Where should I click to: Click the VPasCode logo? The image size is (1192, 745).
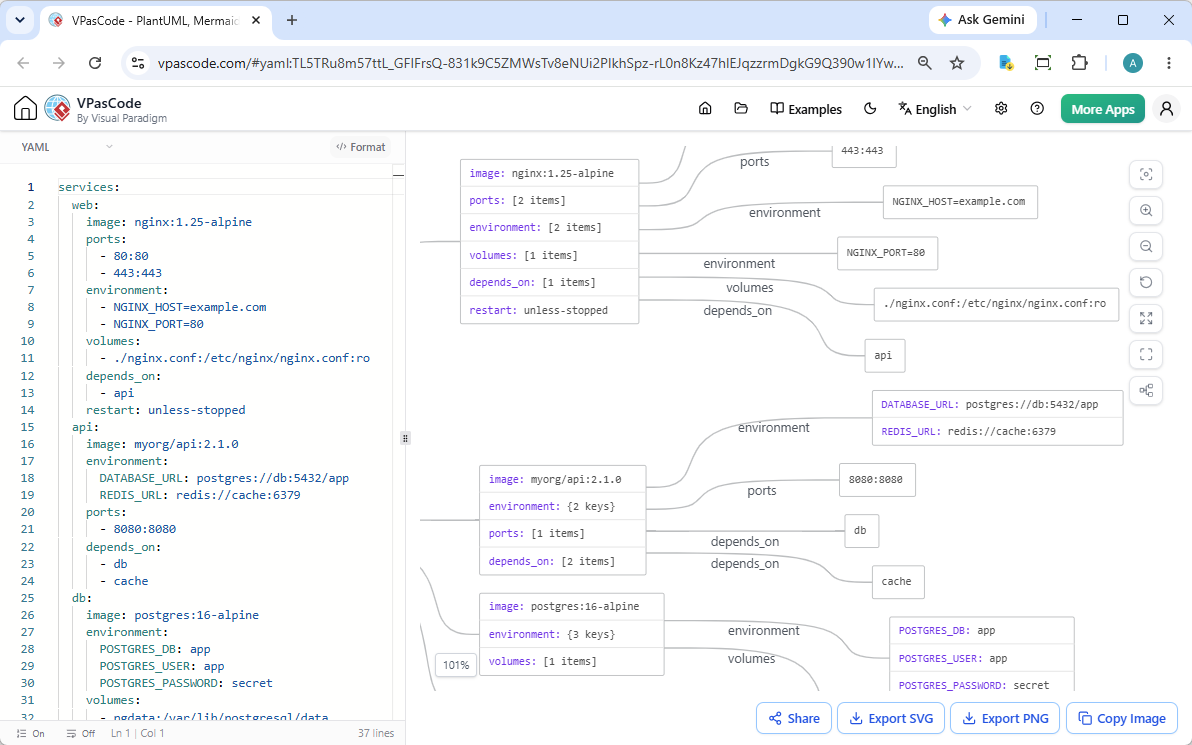click(x=58, y=109)
